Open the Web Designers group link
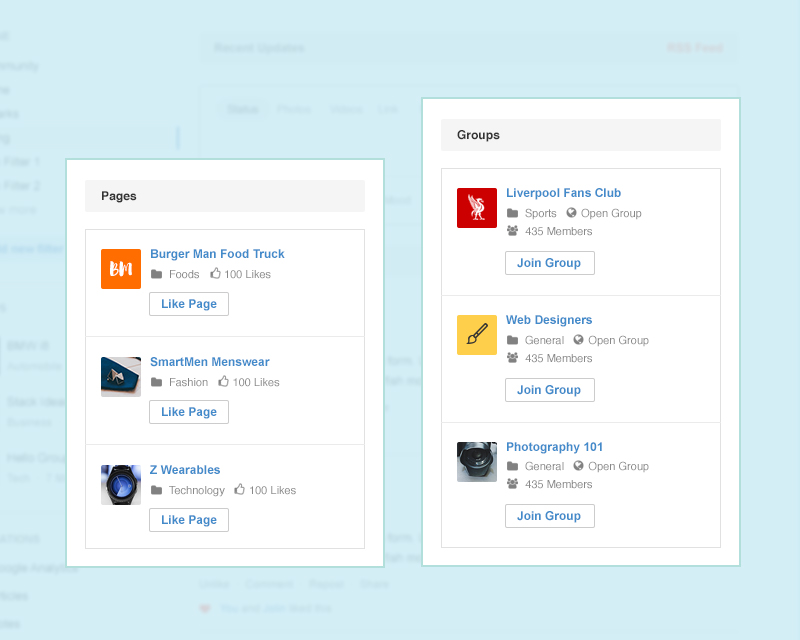The height and width of the screenshot is (640, 800). click(549, 320)
